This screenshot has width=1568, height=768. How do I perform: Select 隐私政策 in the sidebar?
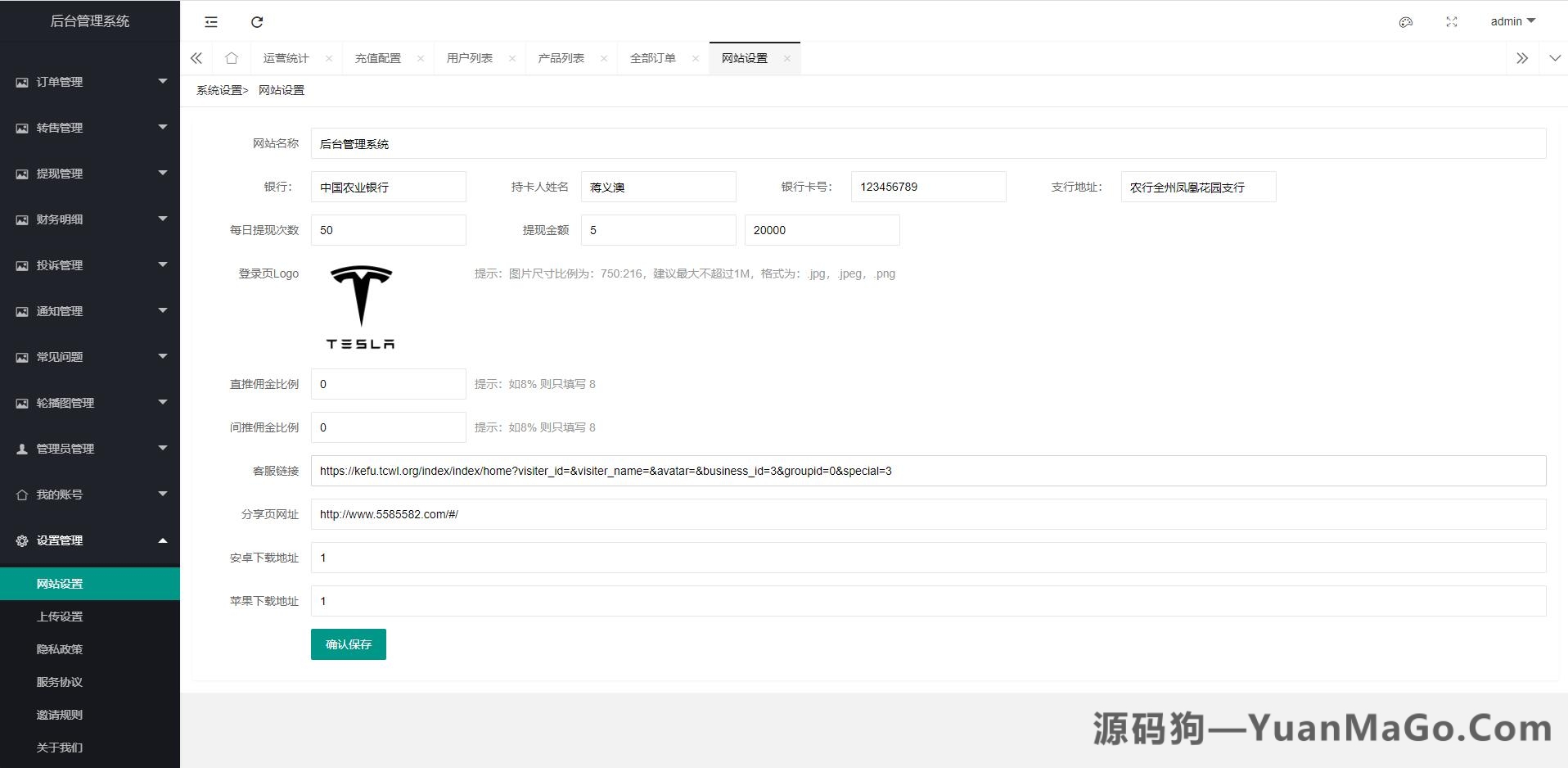[59, 648]
